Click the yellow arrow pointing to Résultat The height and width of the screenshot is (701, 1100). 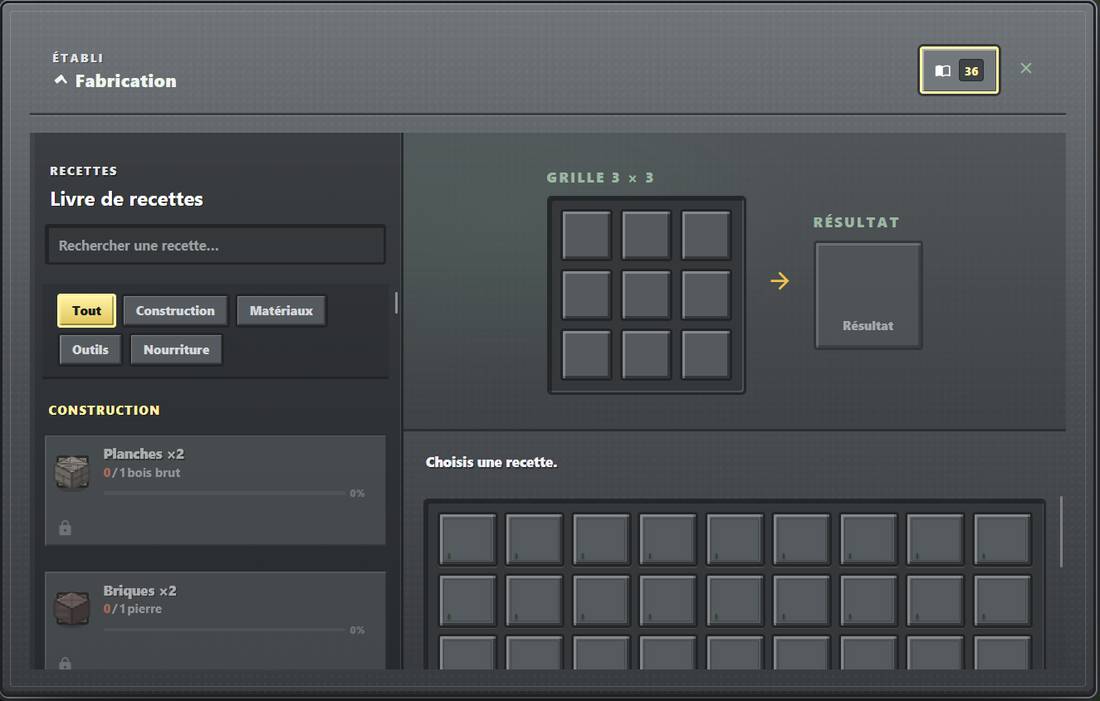click(x=779, y=281)
